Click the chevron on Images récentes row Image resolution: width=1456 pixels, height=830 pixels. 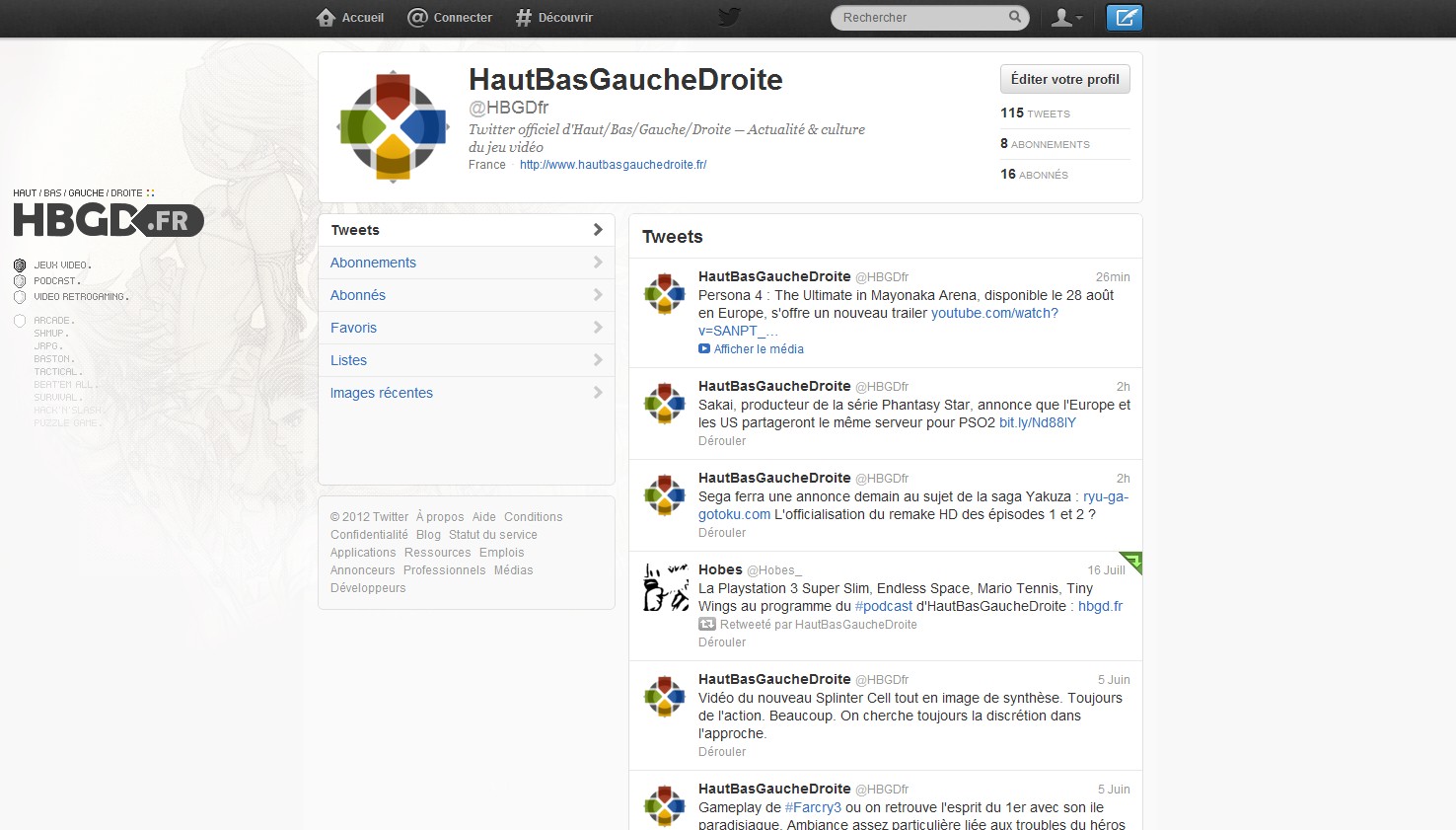click(598, 392)
